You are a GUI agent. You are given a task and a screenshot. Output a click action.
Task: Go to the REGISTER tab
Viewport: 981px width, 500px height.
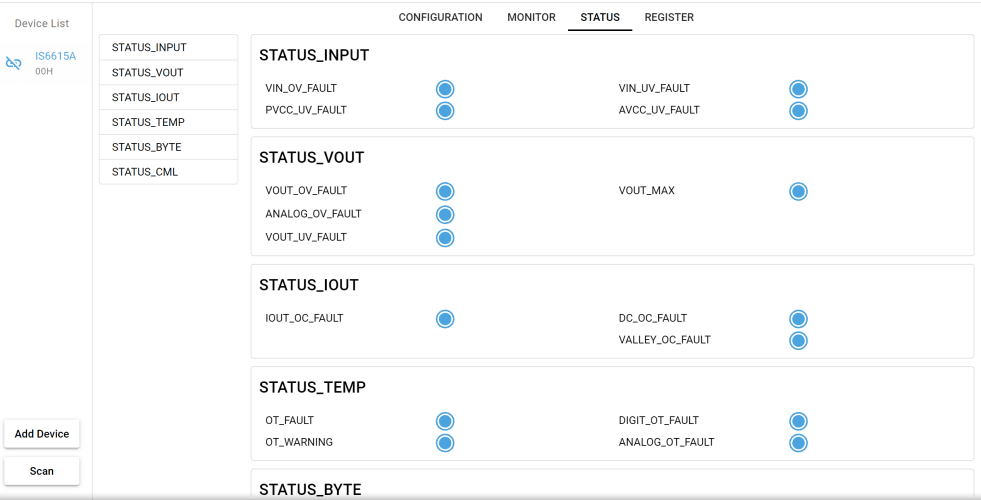pyautogui.click(x=669, y=18)
